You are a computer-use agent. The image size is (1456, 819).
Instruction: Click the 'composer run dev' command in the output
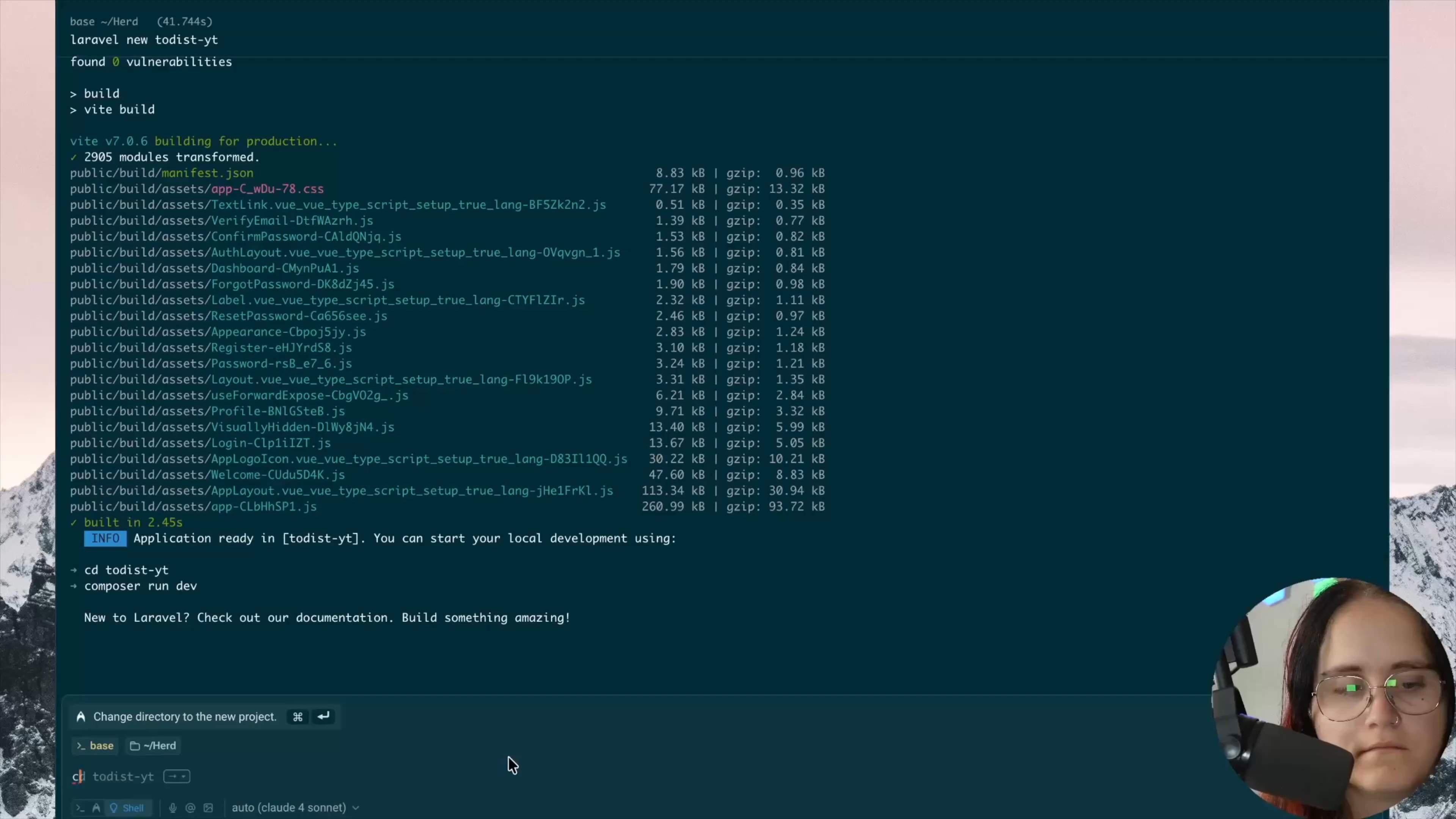click(141, 586)
